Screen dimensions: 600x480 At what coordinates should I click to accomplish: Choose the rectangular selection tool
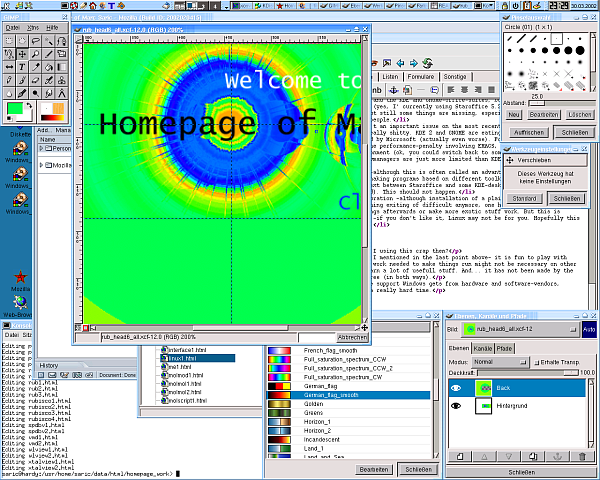pos(8,41)
